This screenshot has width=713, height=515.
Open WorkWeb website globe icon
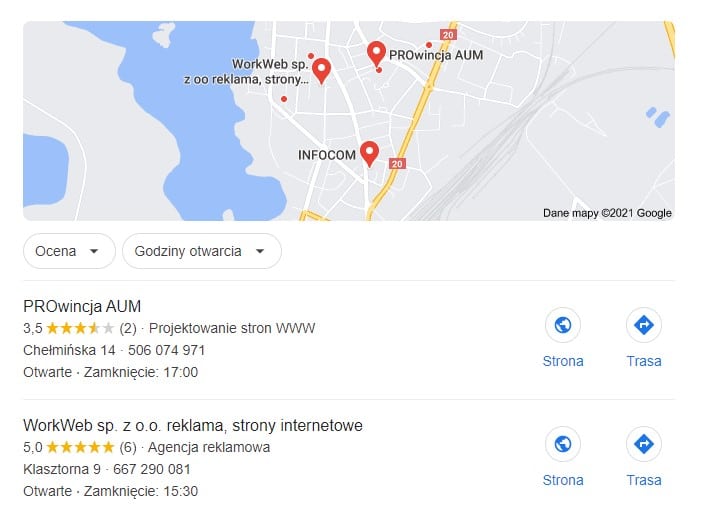tap(562, 444)
